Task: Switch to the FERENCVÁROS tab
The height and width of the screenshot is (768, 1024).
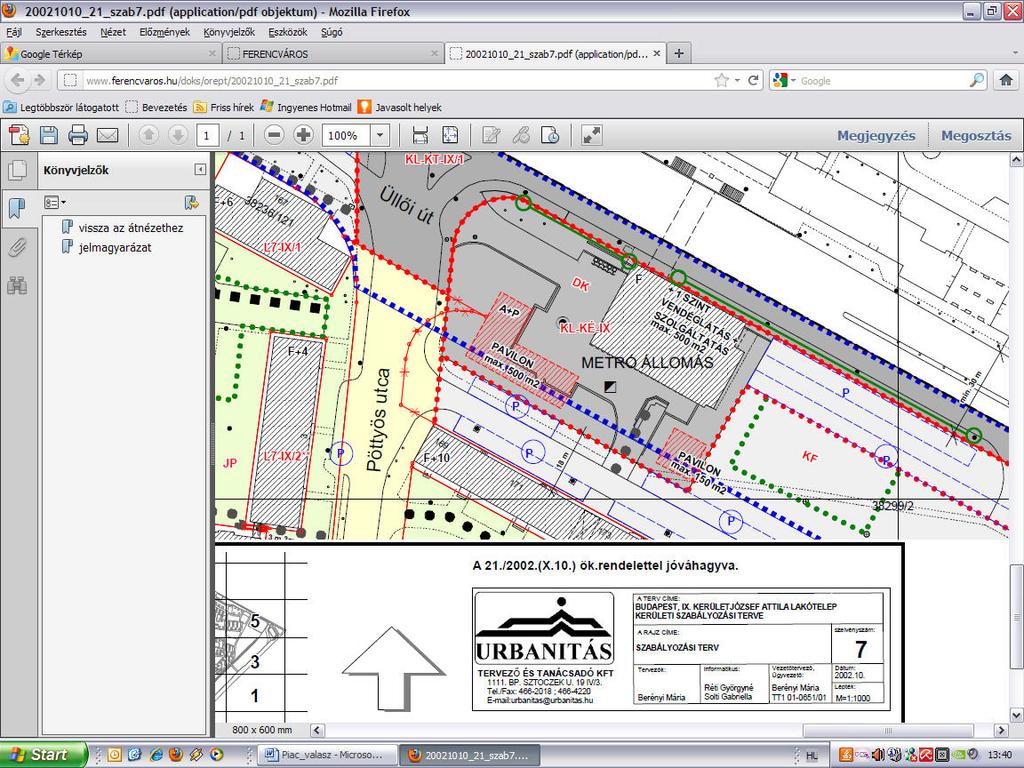Action: pos(332,54)
